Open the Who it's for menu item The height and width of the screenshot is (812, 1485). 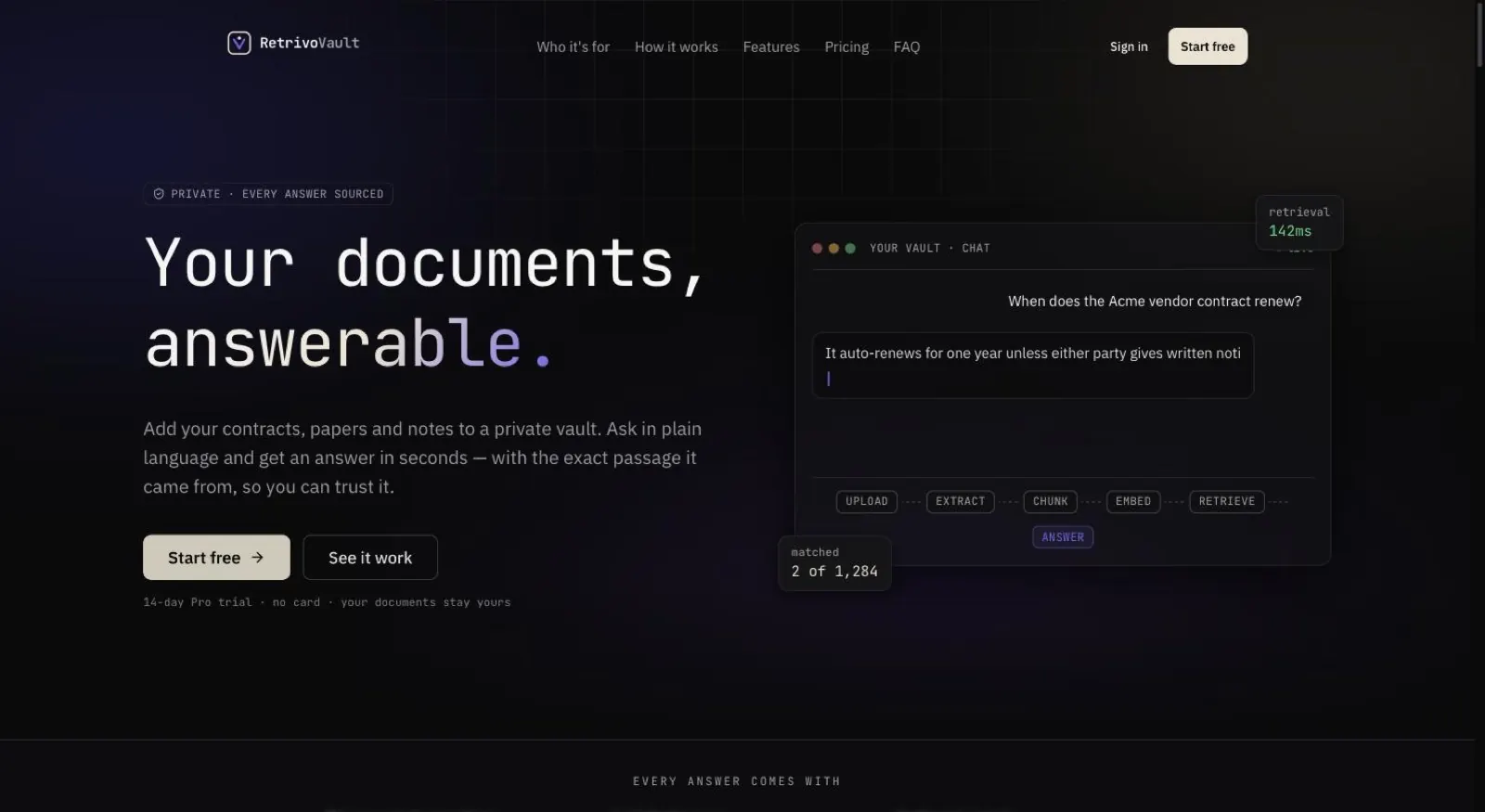pyautogui.click(x=573, y=46)
